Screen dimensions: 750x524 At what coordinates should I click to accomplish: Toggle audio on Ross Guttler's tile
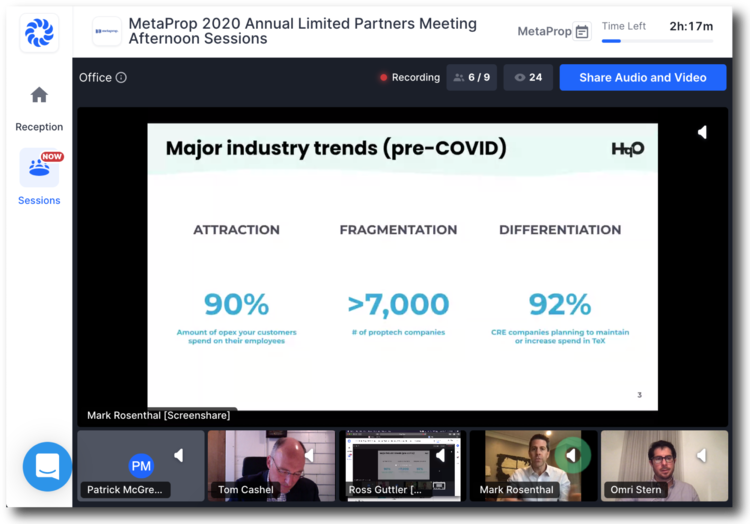point(440,456)
